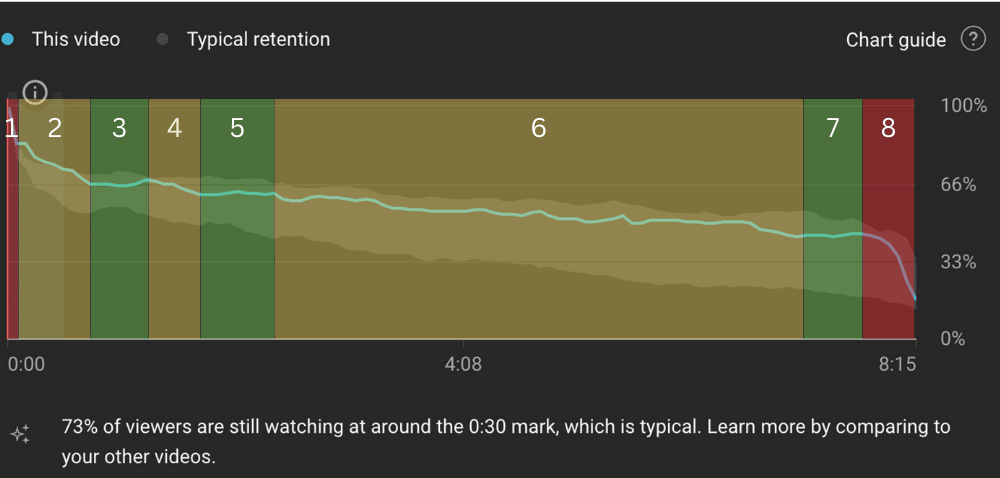Toggle the Typical retention legend label
Image resolution: width=1000 pixels, height=478 pixels.
point(258,40)
